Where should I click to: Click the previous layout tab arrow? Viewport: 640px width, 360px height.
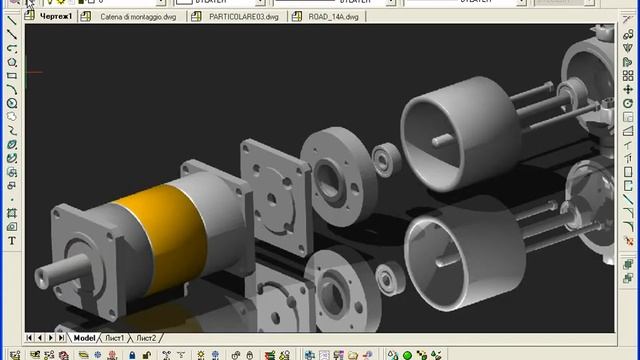click(40, 338)
